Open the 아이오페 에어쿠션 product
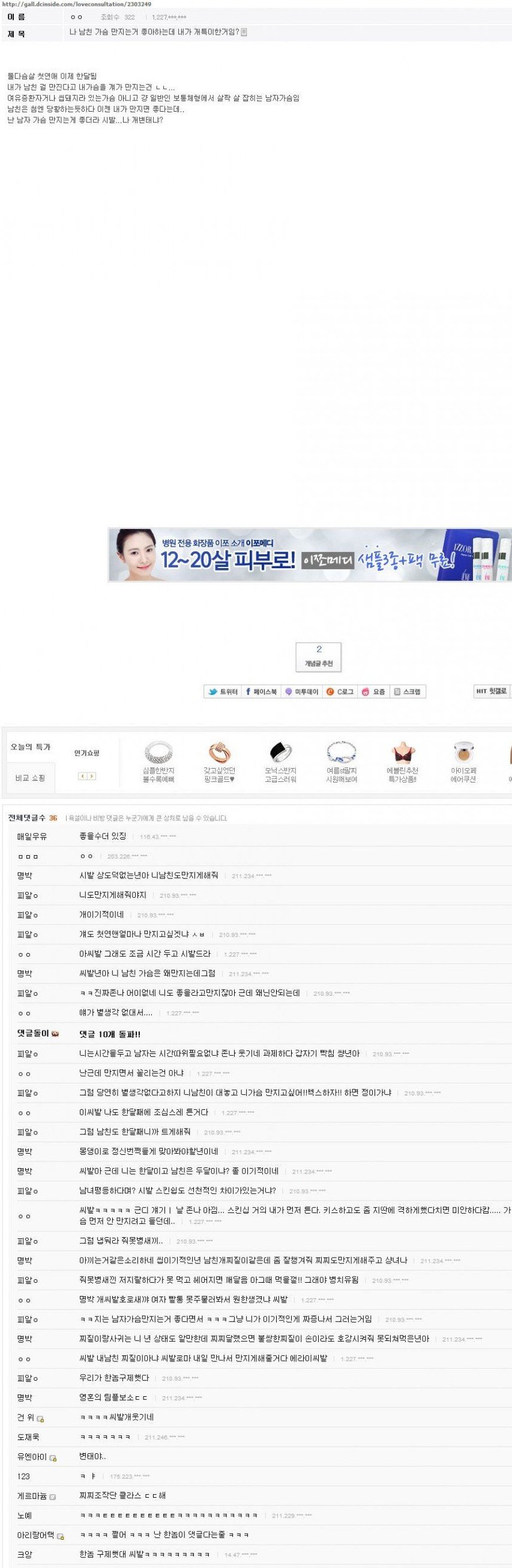Image resolution: width=512 pixels, height=1568 pixels. point(463,752)
